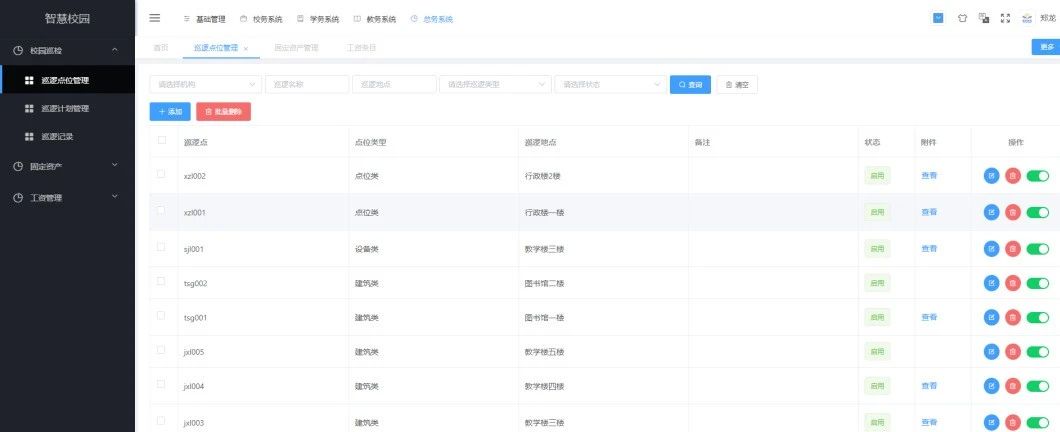
Task: Open the 请选择机构 dropdown
Action: click(x=204, y=85)
